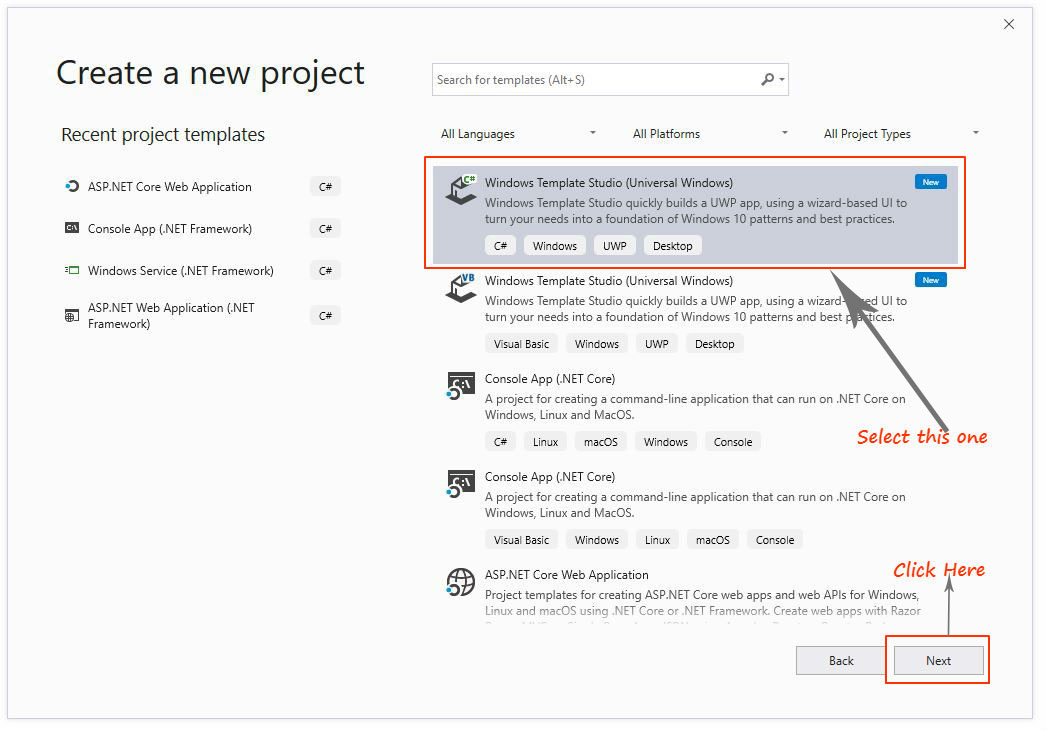Image resolution: width=1046 pixels, height=730 pixels.
Task: Click the recent Console App (.NET Framework) icon
Action: click(71, 228)
